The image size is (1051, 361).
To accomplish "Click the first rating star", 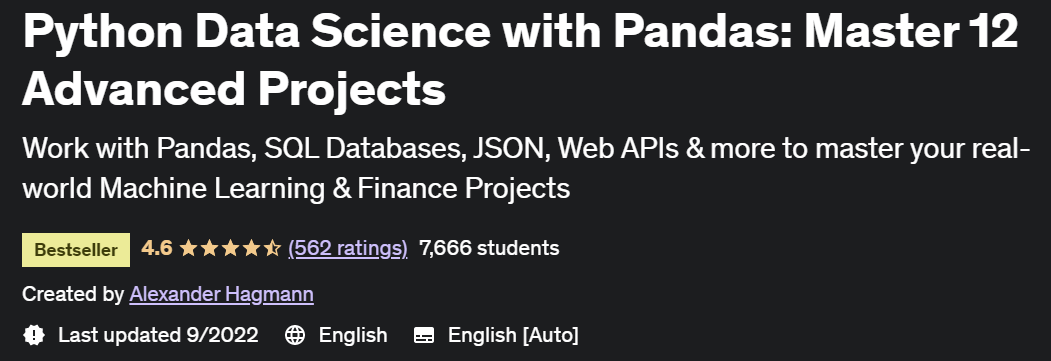I will 188,248.
